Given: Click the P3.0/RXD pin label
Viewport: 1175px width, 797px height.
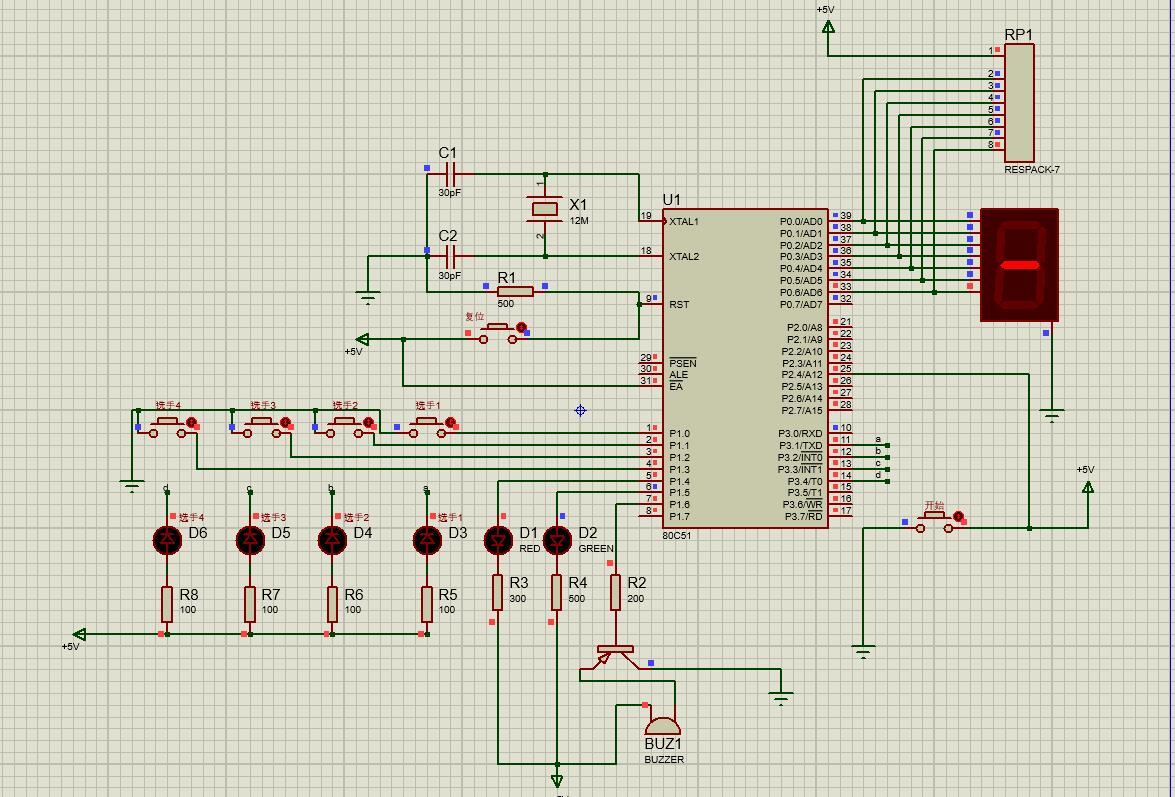Looking at the screenshot, I should (x=800, y=434).
